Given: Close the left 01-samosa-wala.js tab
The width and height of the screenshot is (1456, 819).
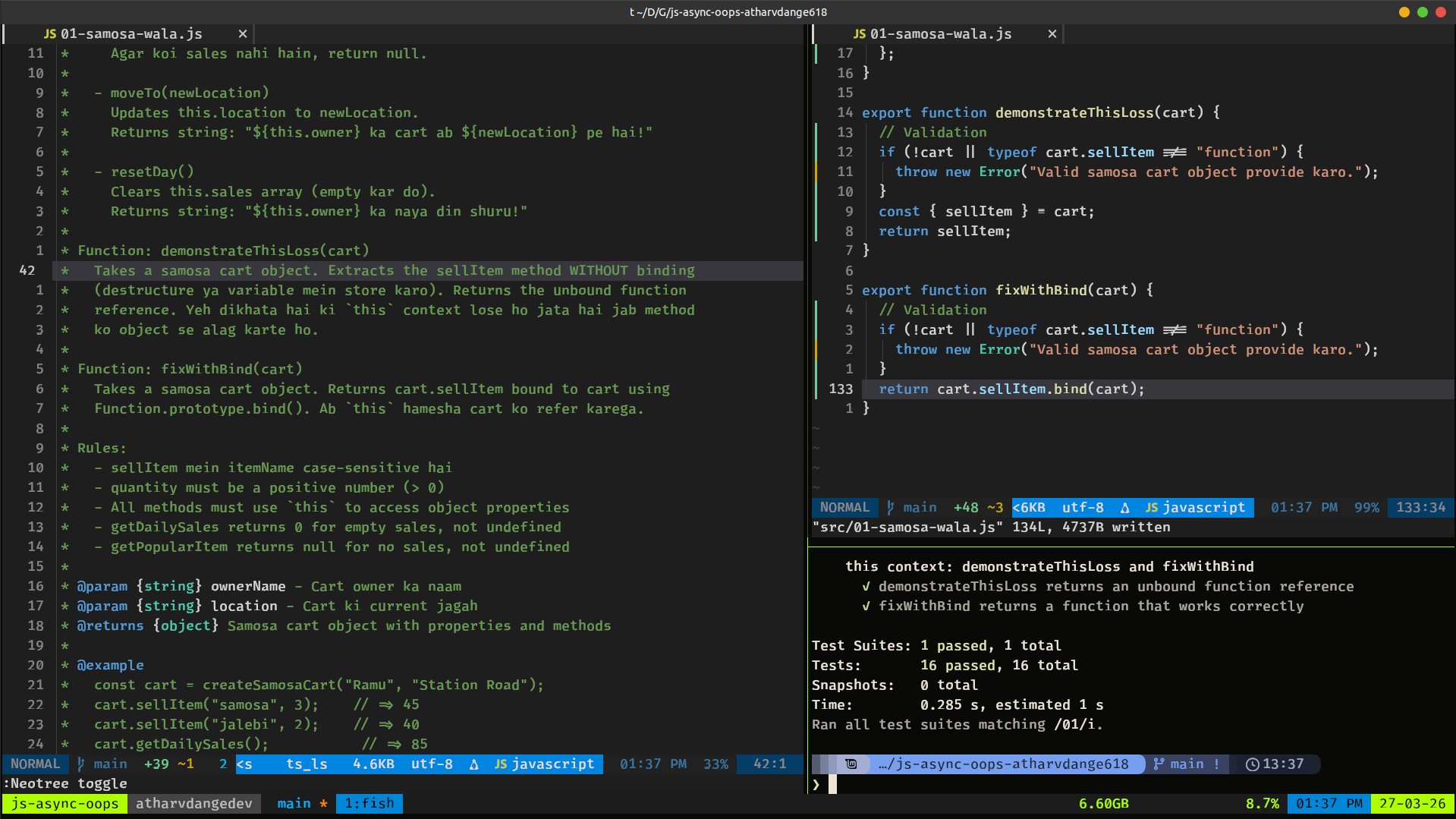Looking at the screenshot, I should pyautogui.click(x=242, y=34).
